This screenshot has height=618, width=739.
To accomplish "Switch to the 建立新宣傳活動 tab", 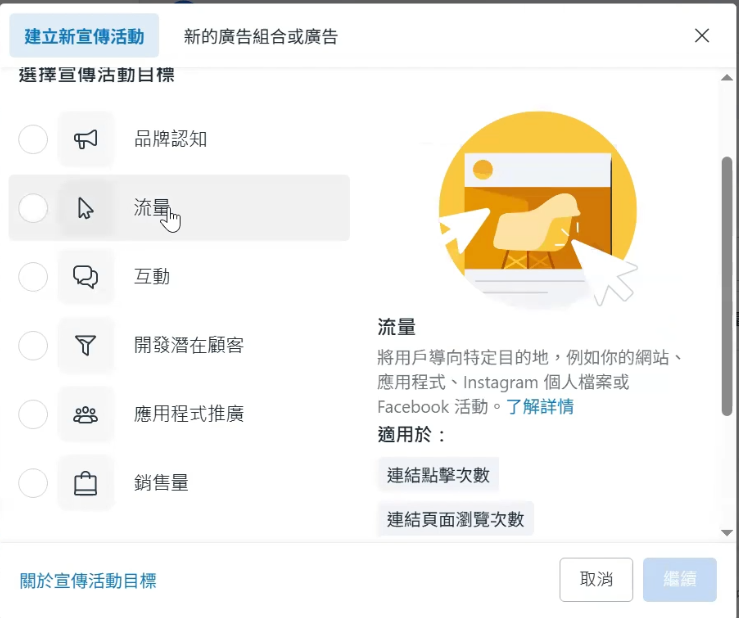I will 84,36.
